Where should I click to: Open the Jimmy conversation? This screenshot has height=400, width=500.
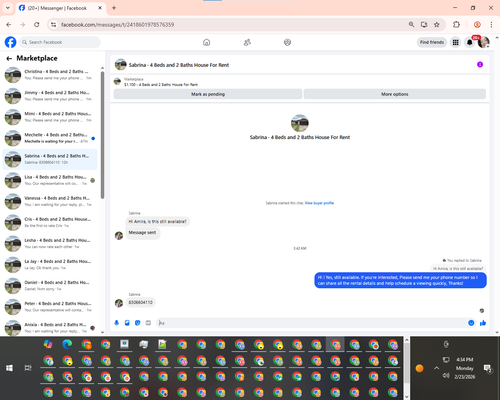click(x=50, y=96)
